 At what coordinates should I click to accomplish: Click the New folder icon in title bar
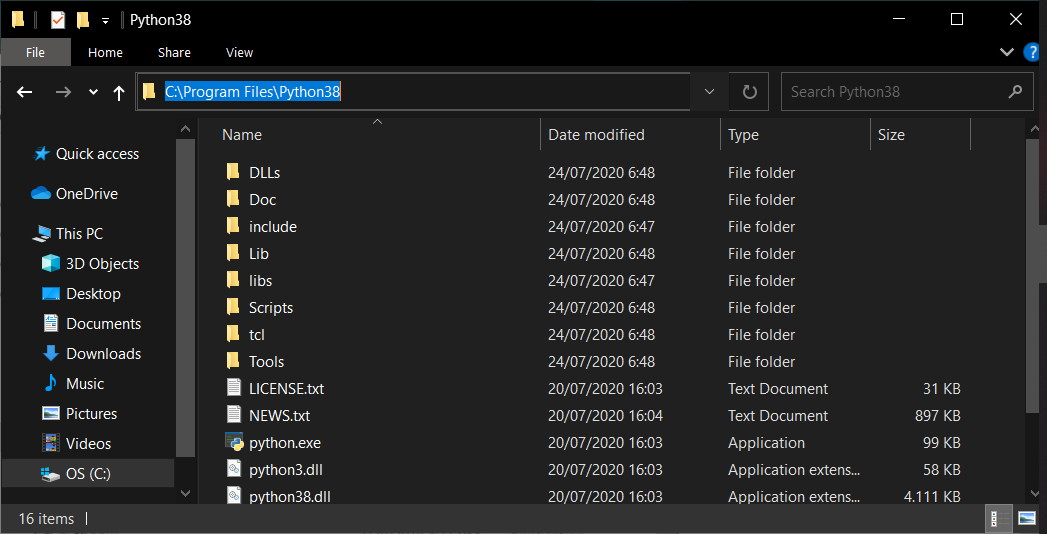[83, 20]
